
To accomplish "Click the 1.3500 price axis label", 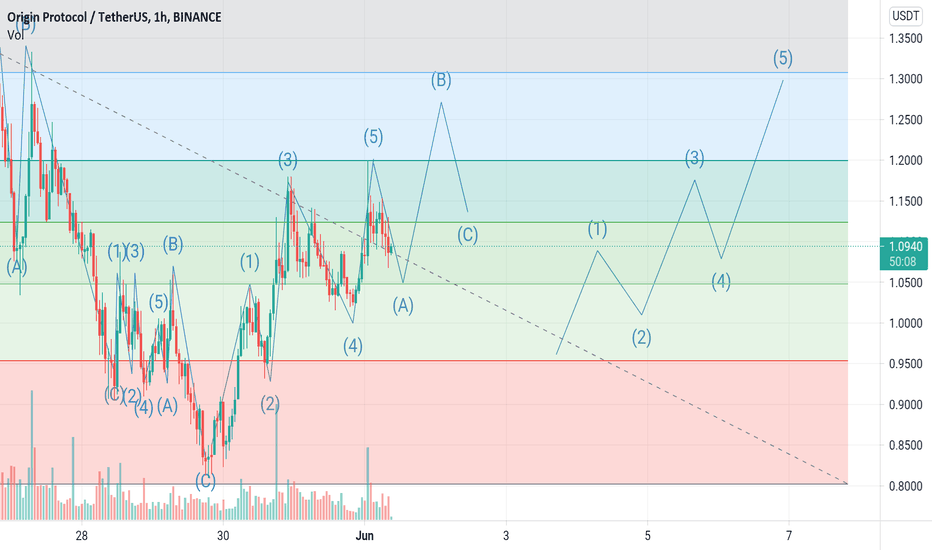I will [x=906, y=39].
